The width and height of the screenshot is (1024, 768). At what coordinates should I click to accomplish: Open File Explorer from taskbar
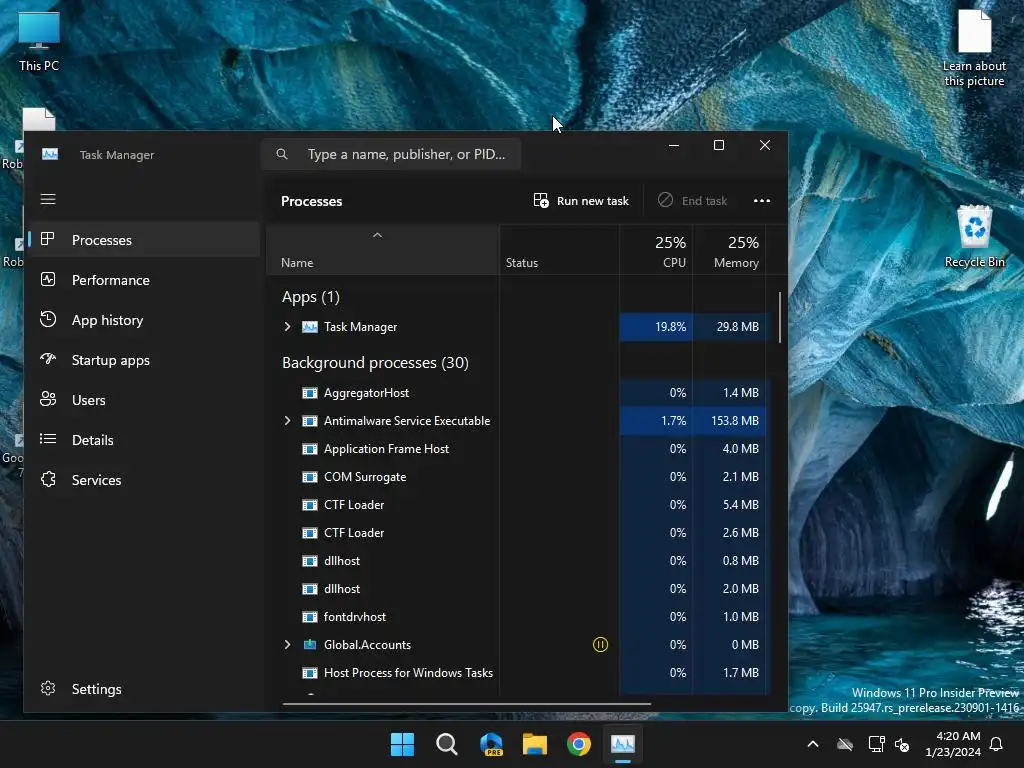pos(535,744)
